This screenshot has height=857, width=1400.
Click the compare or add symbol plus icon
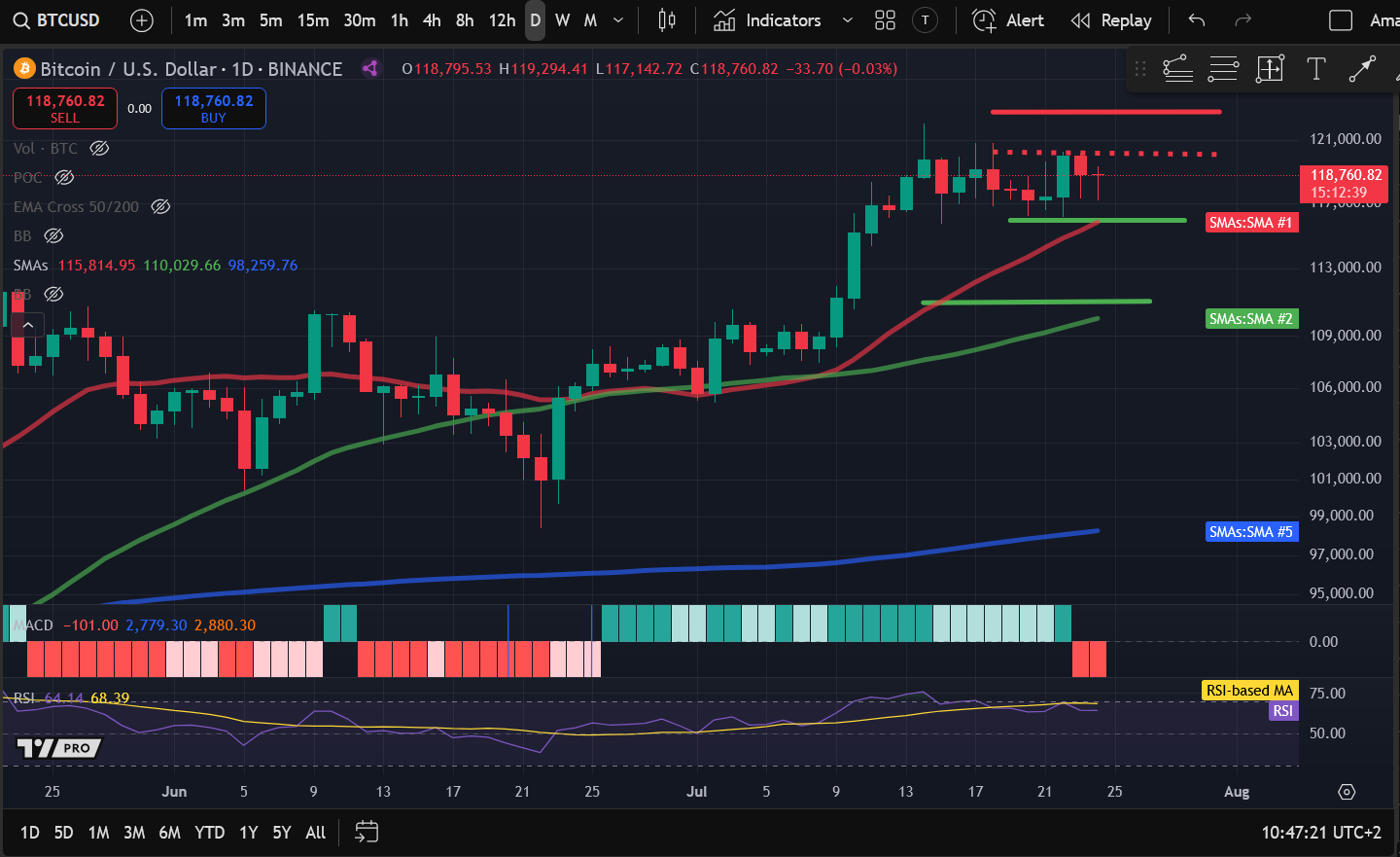coord(142,20)
